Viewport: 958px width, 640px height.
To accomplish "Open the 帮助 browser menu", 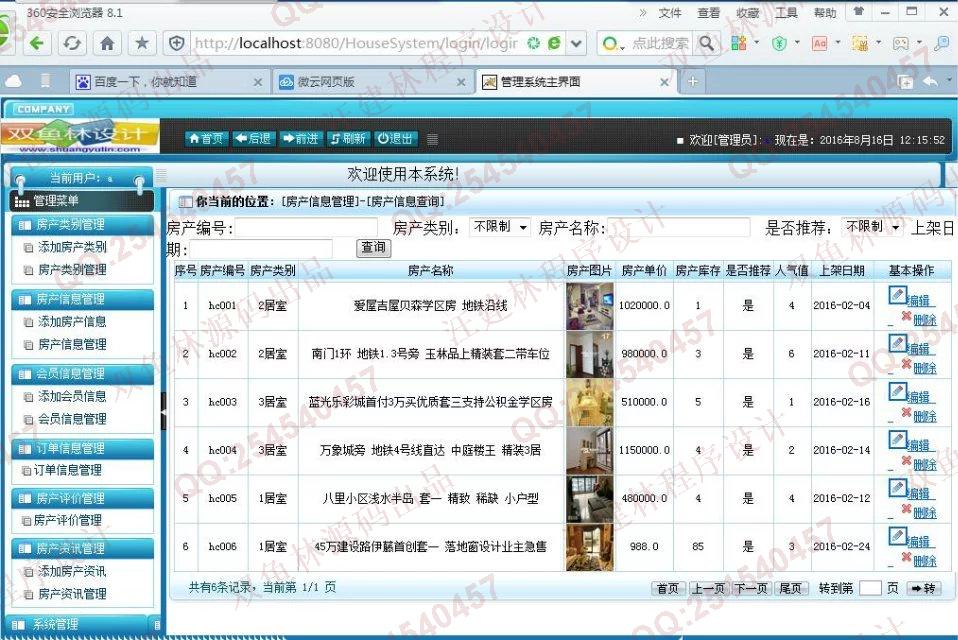I will pyautogui.click(x=825, y=13).
